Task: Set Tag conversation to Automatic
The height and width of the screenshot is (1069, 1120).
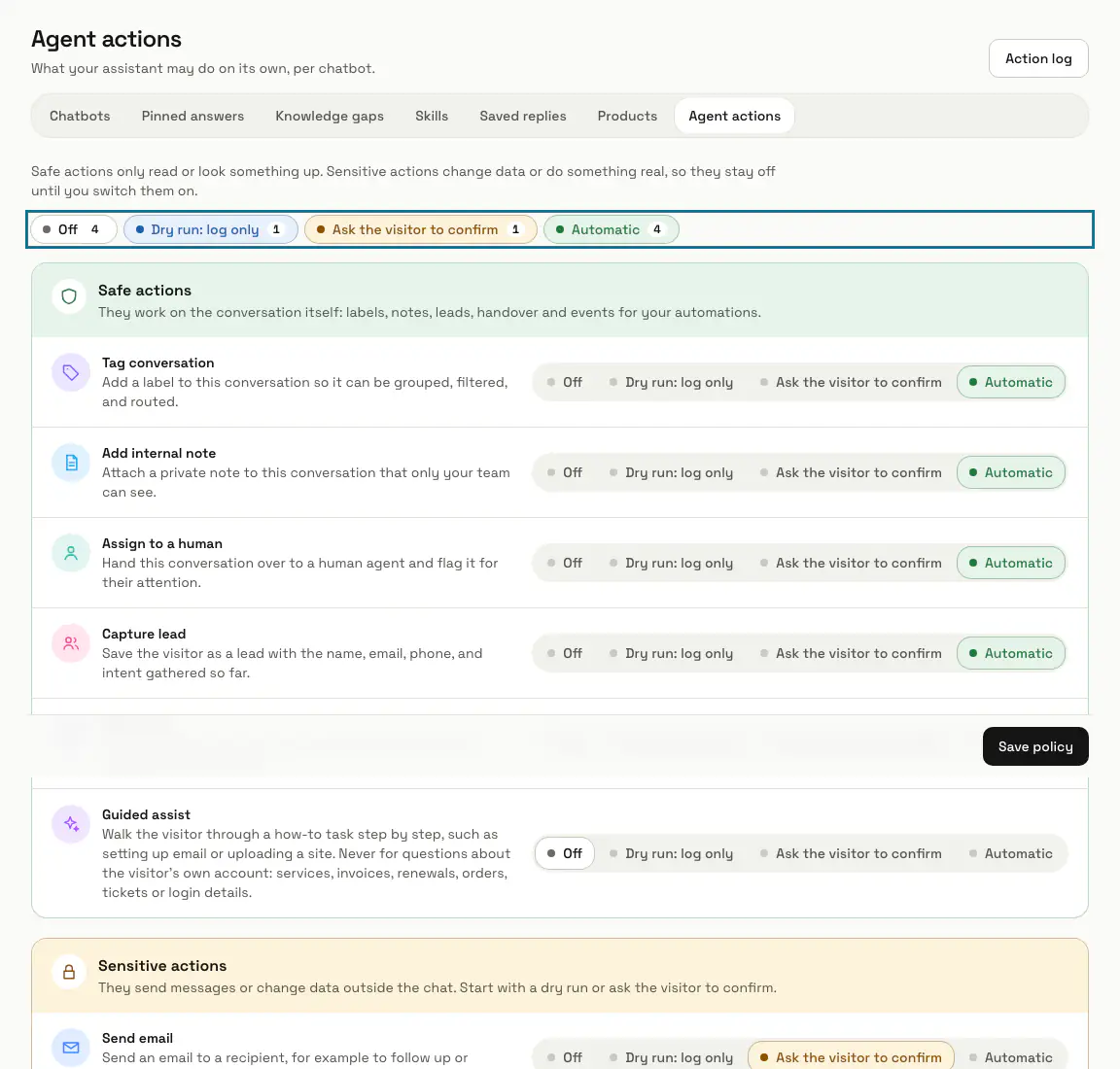Action: pos(1011,382)
